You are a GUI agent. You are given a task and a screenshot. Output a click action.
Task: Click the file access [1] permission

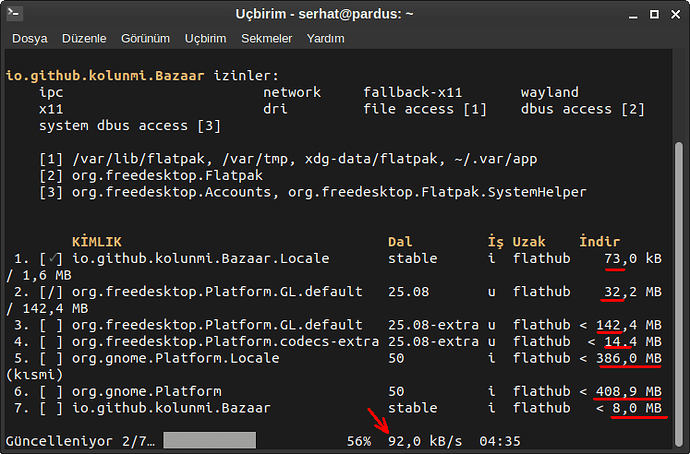tap(425, 109)
